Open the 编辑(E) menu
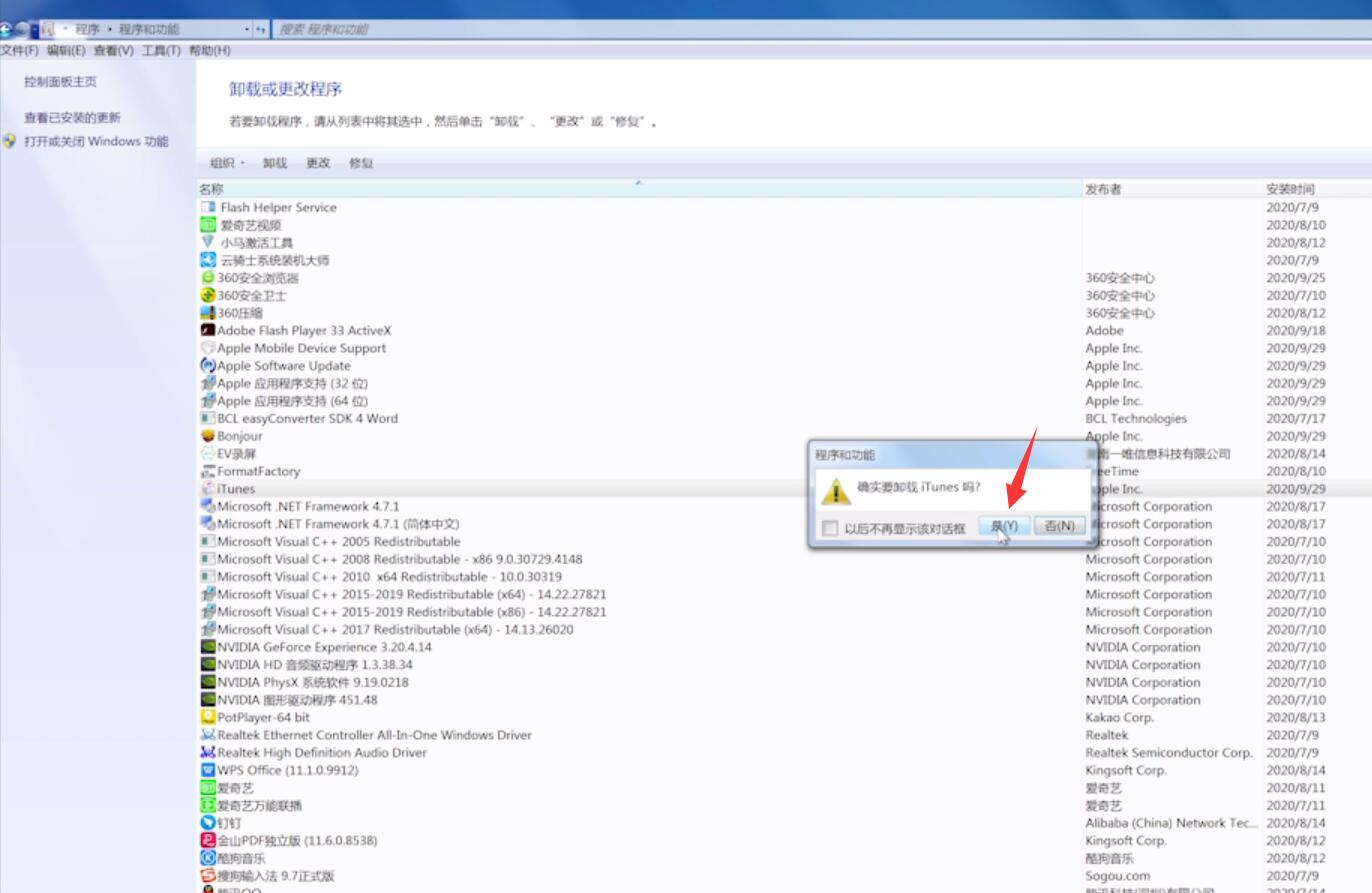Image resolution: width=1372 pixels, height=893 pixels. tap(66, 50)
